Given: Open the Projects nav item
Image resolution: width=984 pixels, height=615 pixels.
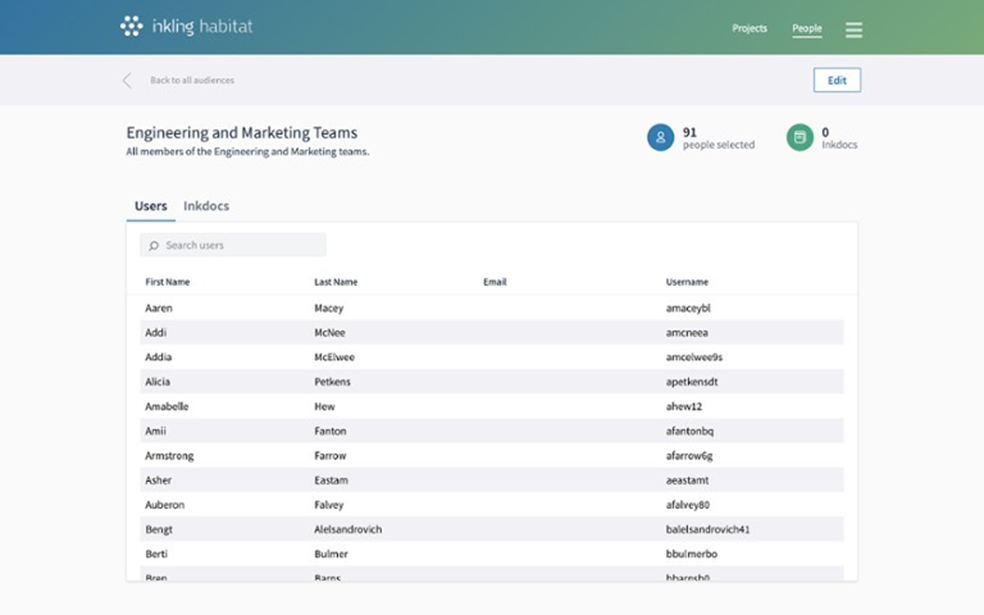Looking at the screenshot, I should coord(749,29).
